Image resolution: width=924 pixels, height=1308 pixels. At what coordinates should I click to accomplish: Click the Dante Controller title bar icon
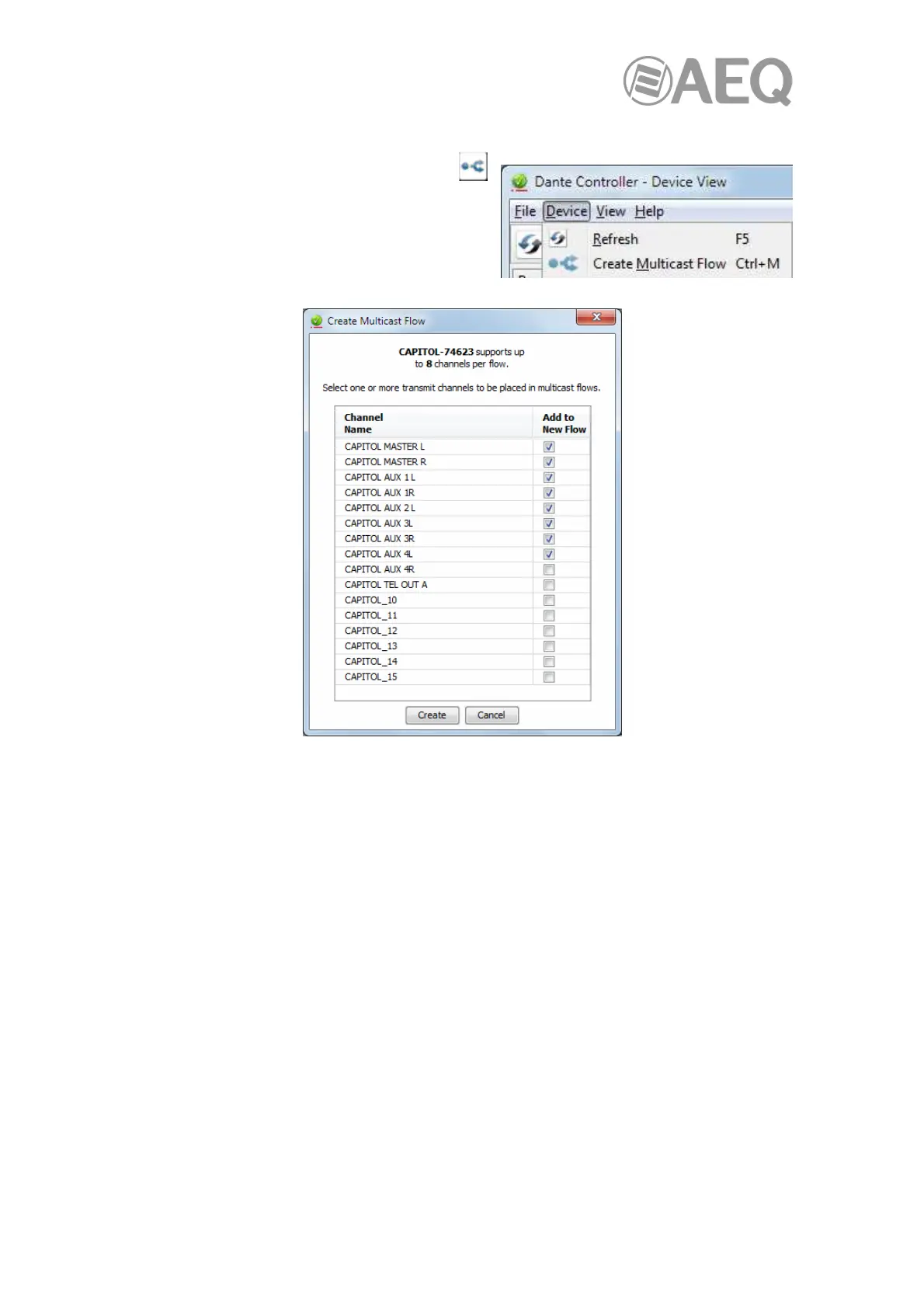519,182
